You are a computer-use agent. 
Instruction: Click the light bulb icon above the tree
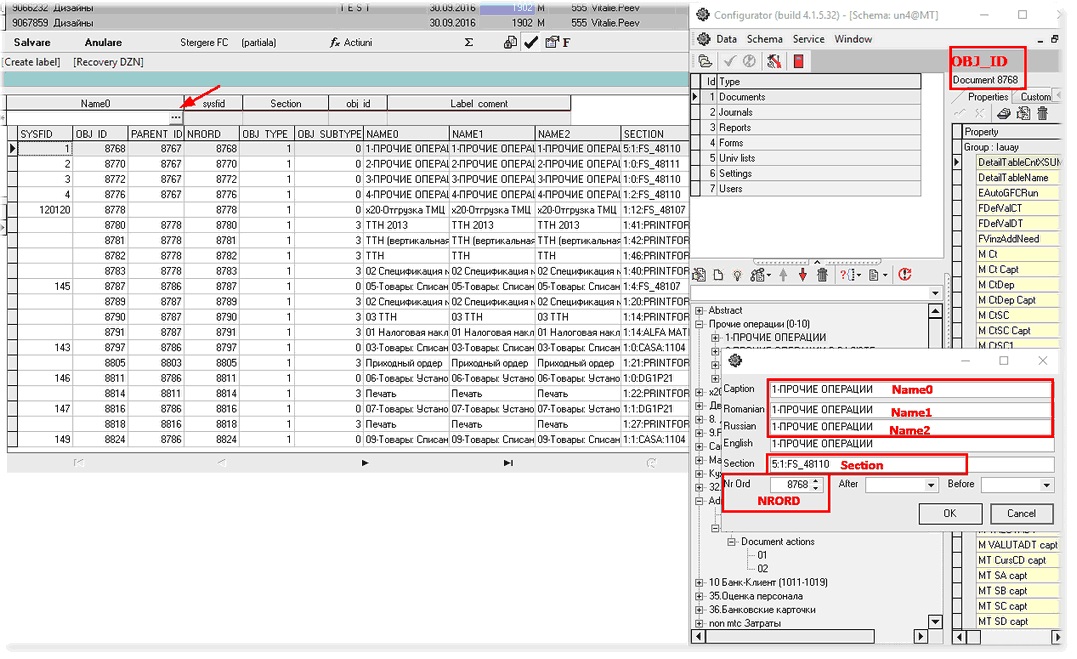[x=737, y=275]
